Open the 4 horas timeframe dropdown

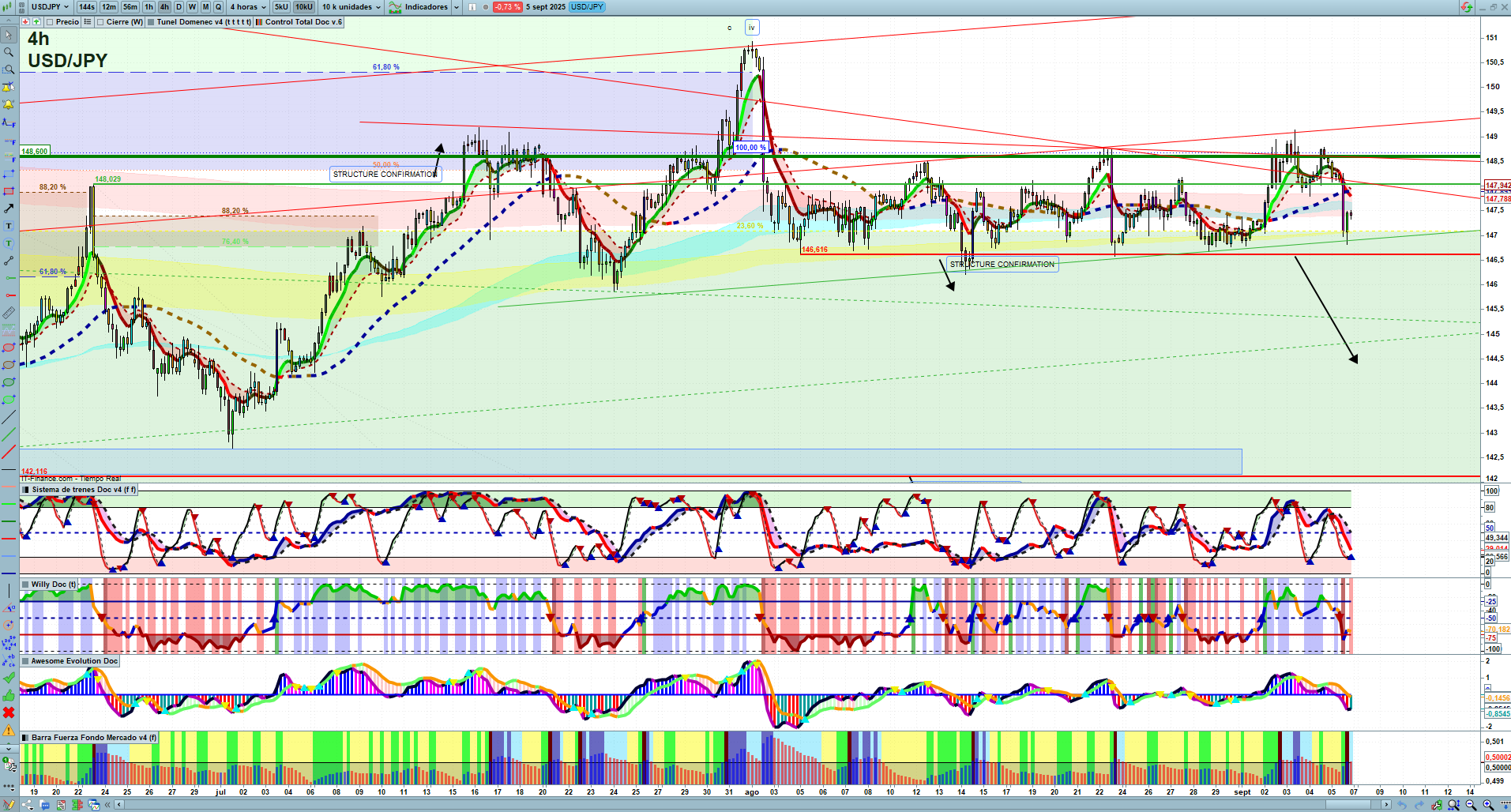coord(248,7)
